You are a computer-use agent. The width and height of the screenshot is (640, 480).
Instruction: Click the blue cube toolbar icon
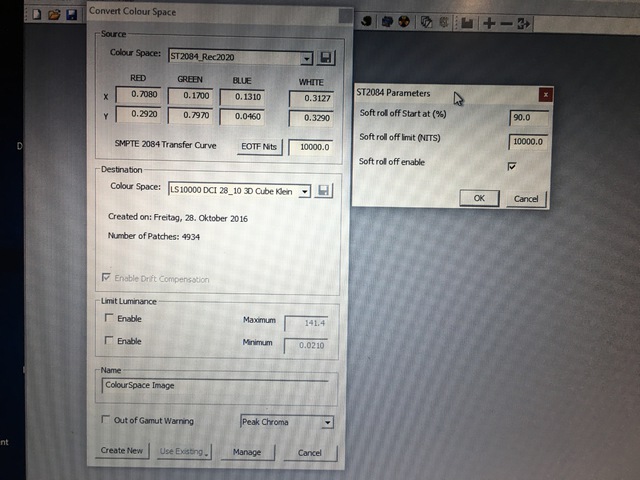point(387,21)
